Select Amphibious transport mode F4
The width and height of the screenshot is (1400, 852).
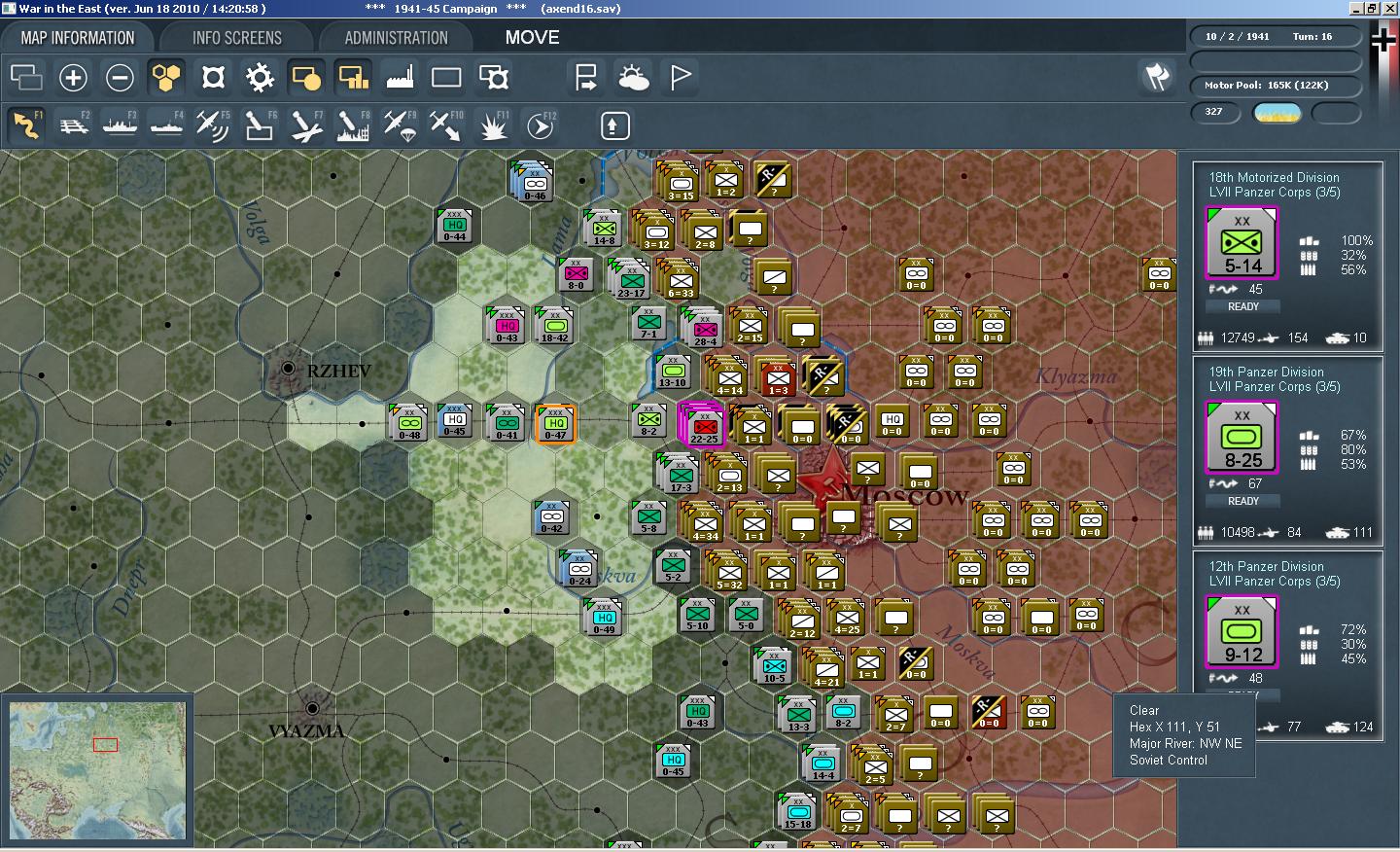pyautogui.click(x=166, y=125)
